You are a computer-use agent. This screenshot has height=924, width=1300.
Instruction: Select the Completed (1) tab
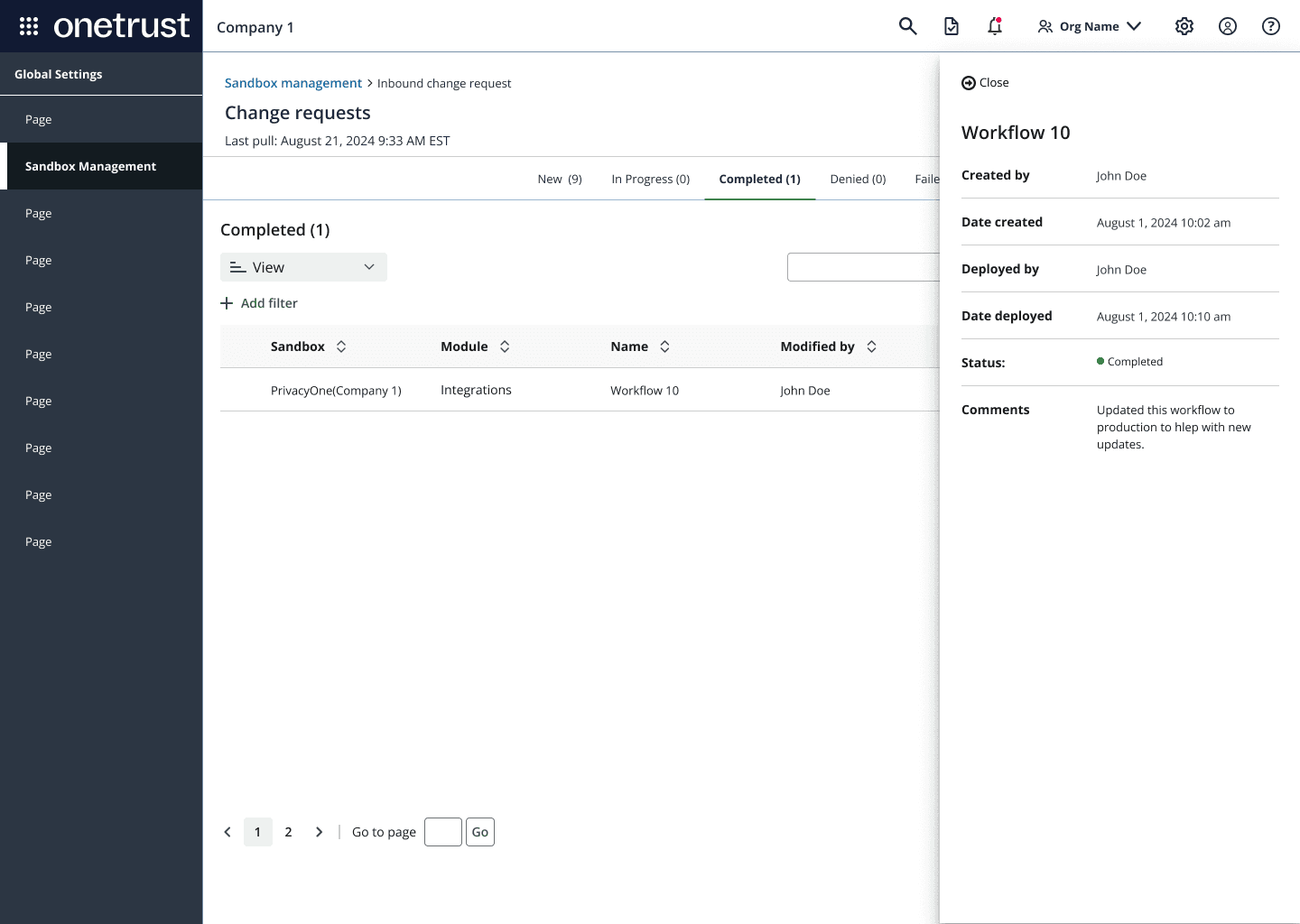coord(760,179)
